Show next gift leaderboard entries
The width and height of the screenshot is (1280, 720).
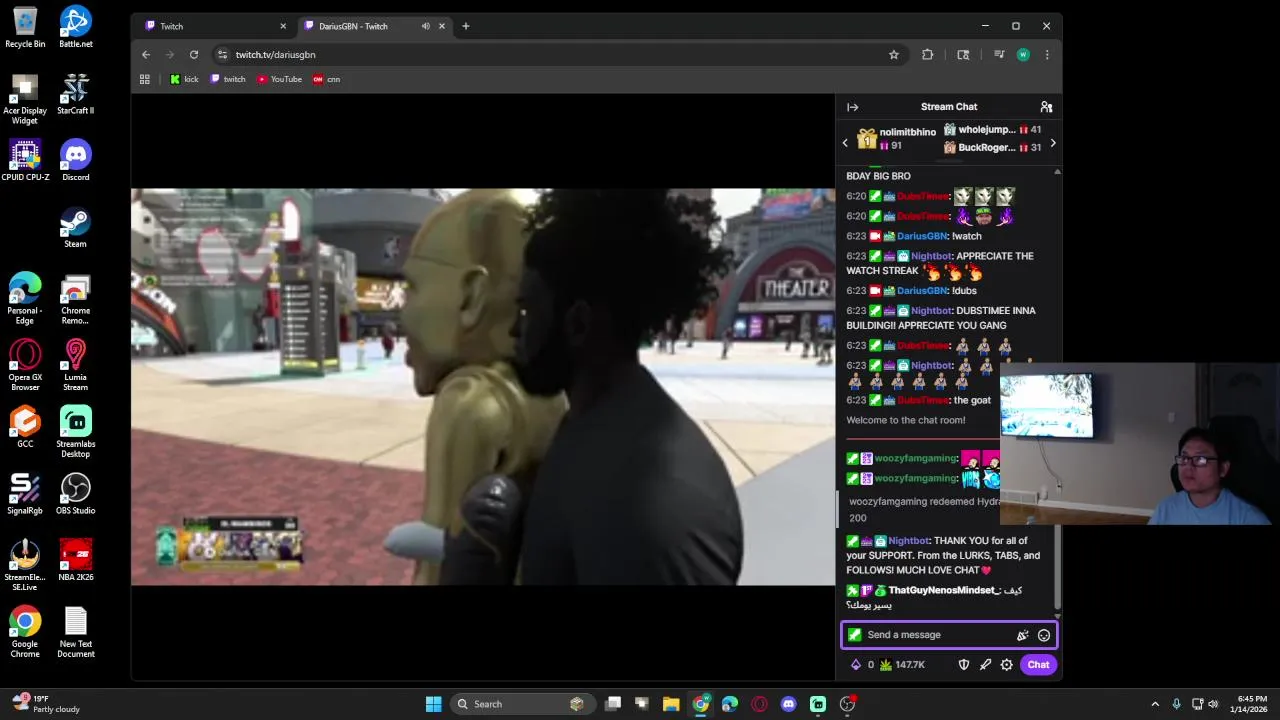1052,143
